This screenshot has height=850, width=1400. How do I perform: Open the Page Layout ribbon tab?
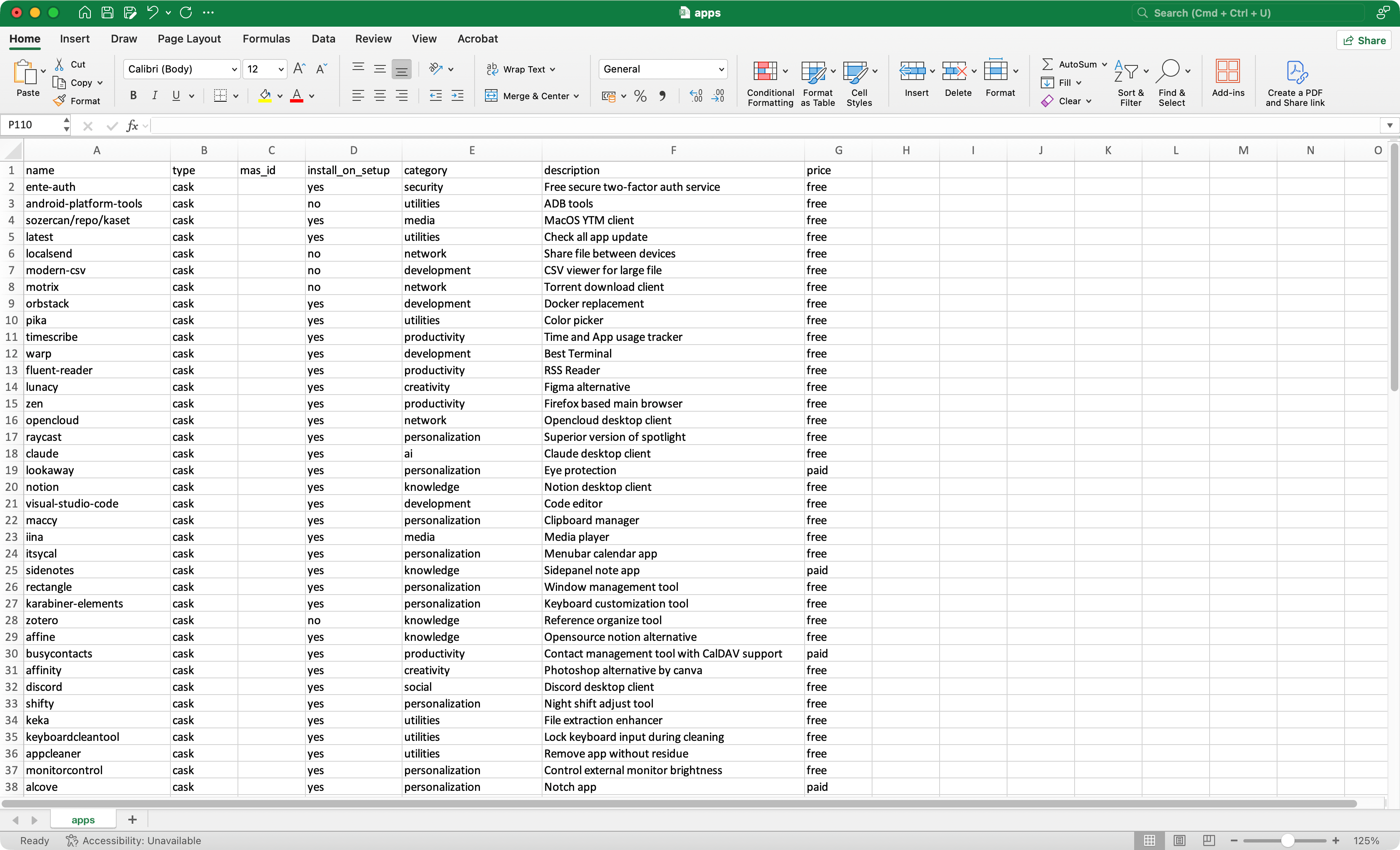click(x=189, y=39)
